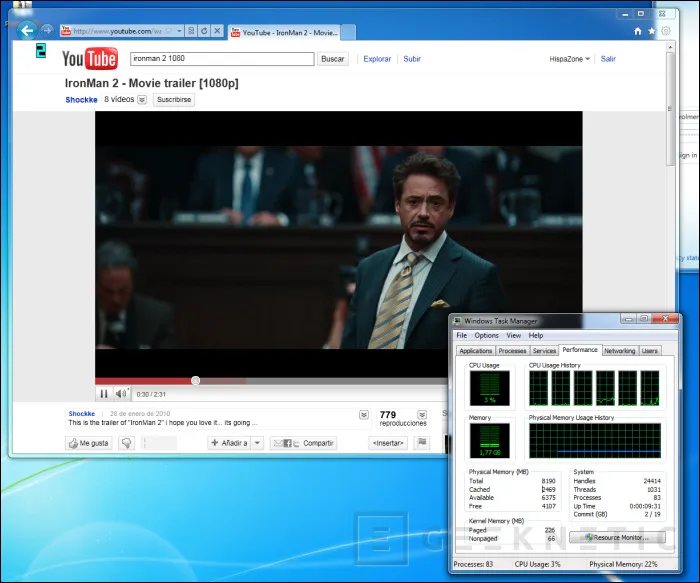This screenshot has width=700, height=583.
Task: Expand the 779 reproducciones statistics chevron
Action: 422,415
